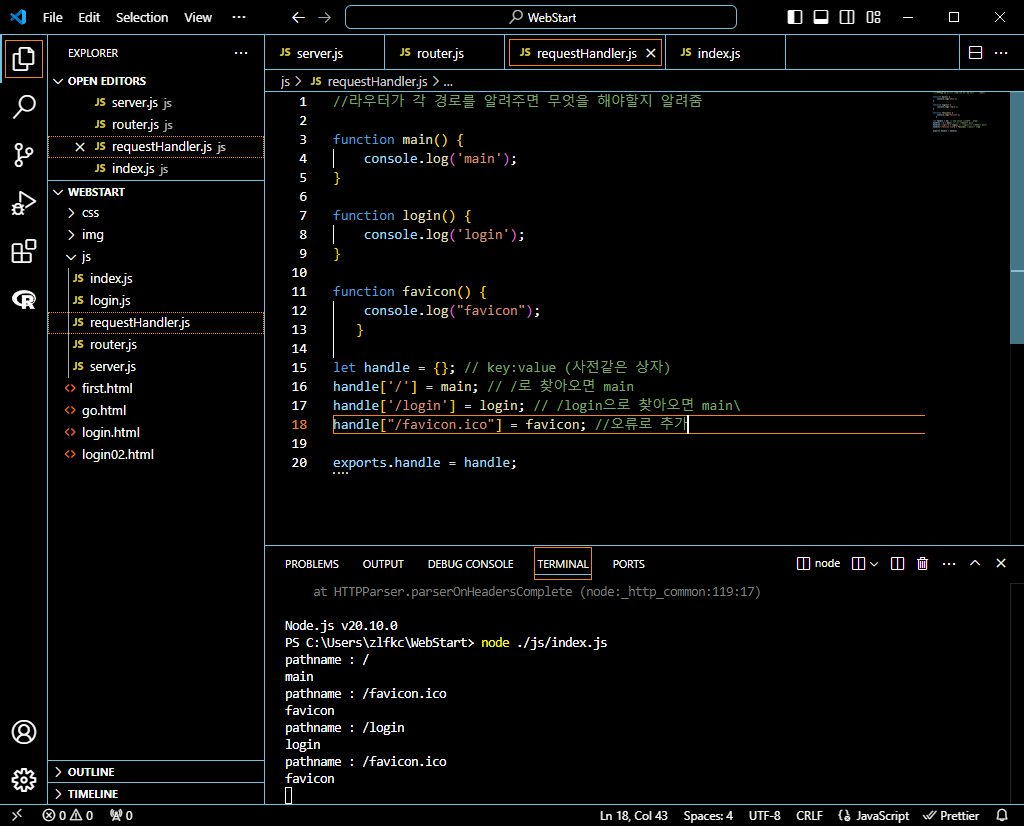Expand the Timeline section
The image size is (1024, 826).
tap(156, 794)
